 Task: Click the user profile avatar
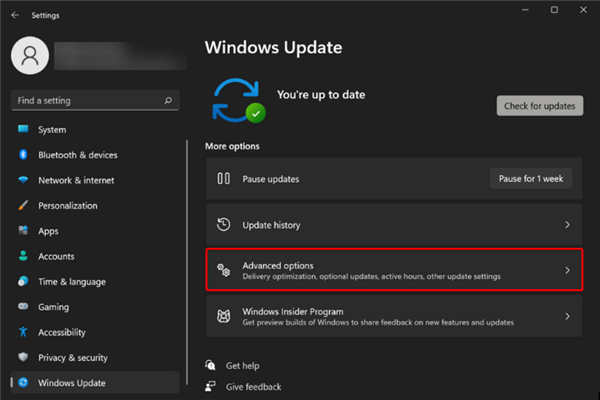(x=30, y=56)
